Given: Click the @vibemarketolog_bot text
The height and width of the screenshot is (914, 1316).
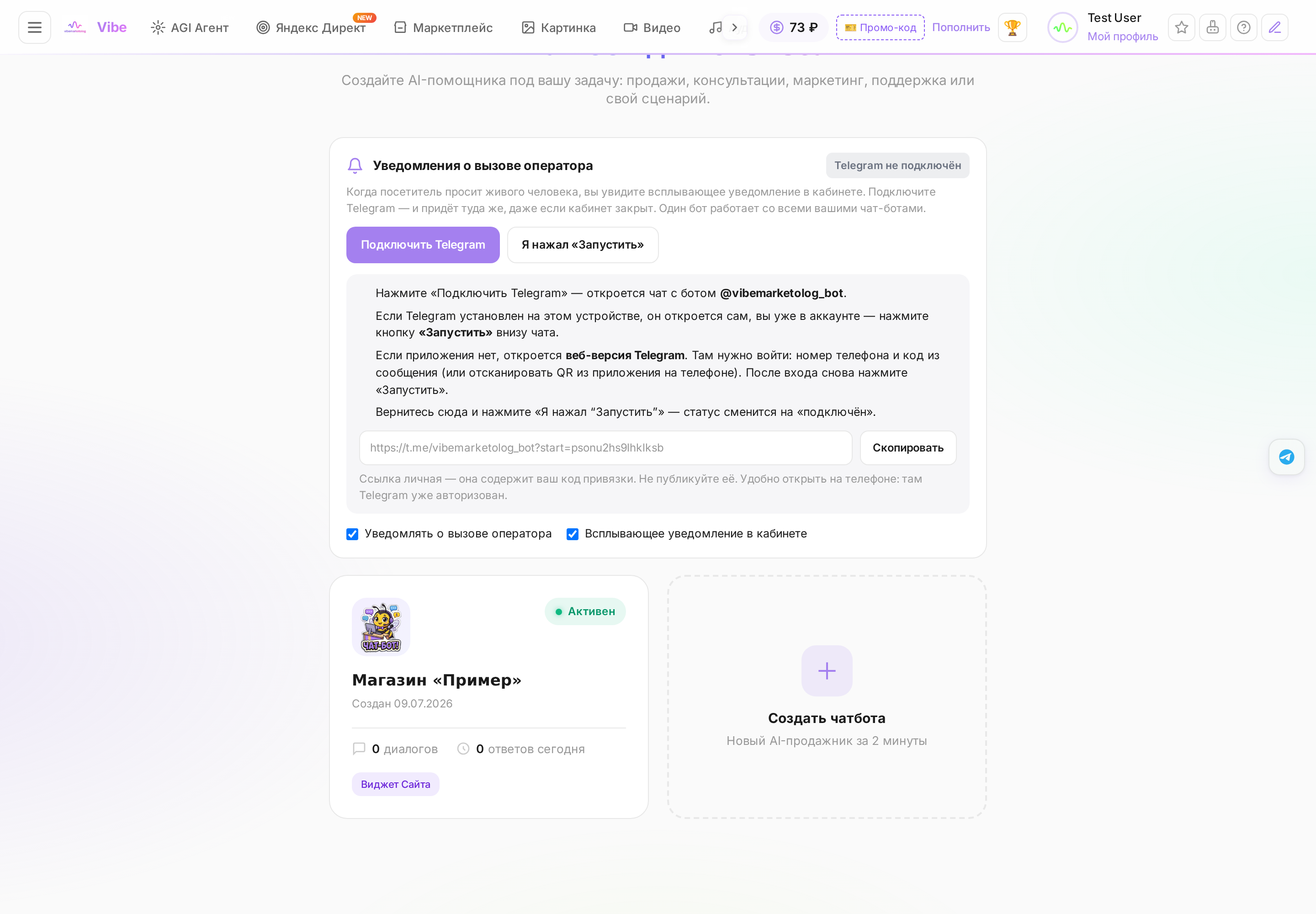Looking at the screenshot, I should 781,293.
